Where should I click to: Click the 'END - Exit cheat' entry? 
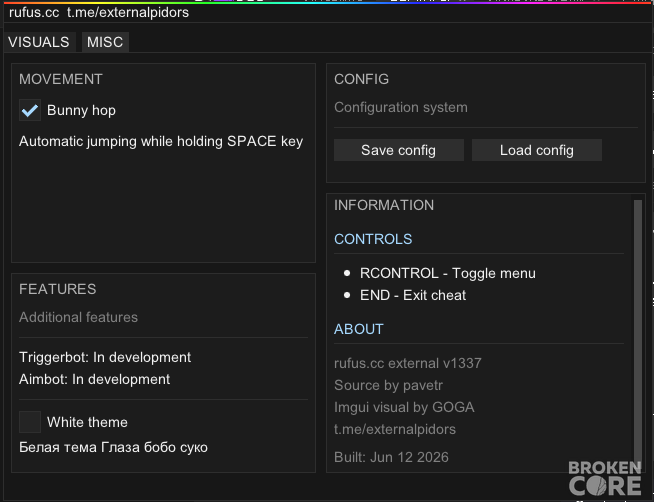pyautogui.click(x=413, y=295)
